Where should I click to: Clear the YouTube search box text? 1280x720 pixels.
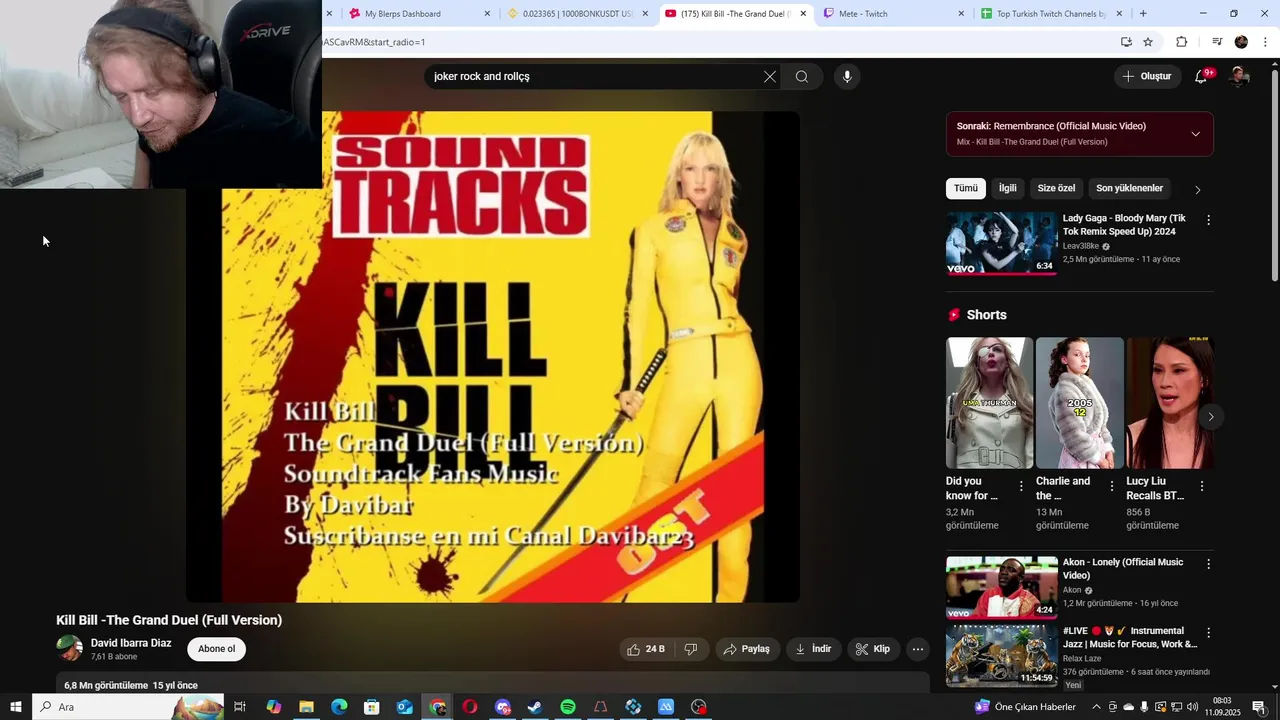770,77
